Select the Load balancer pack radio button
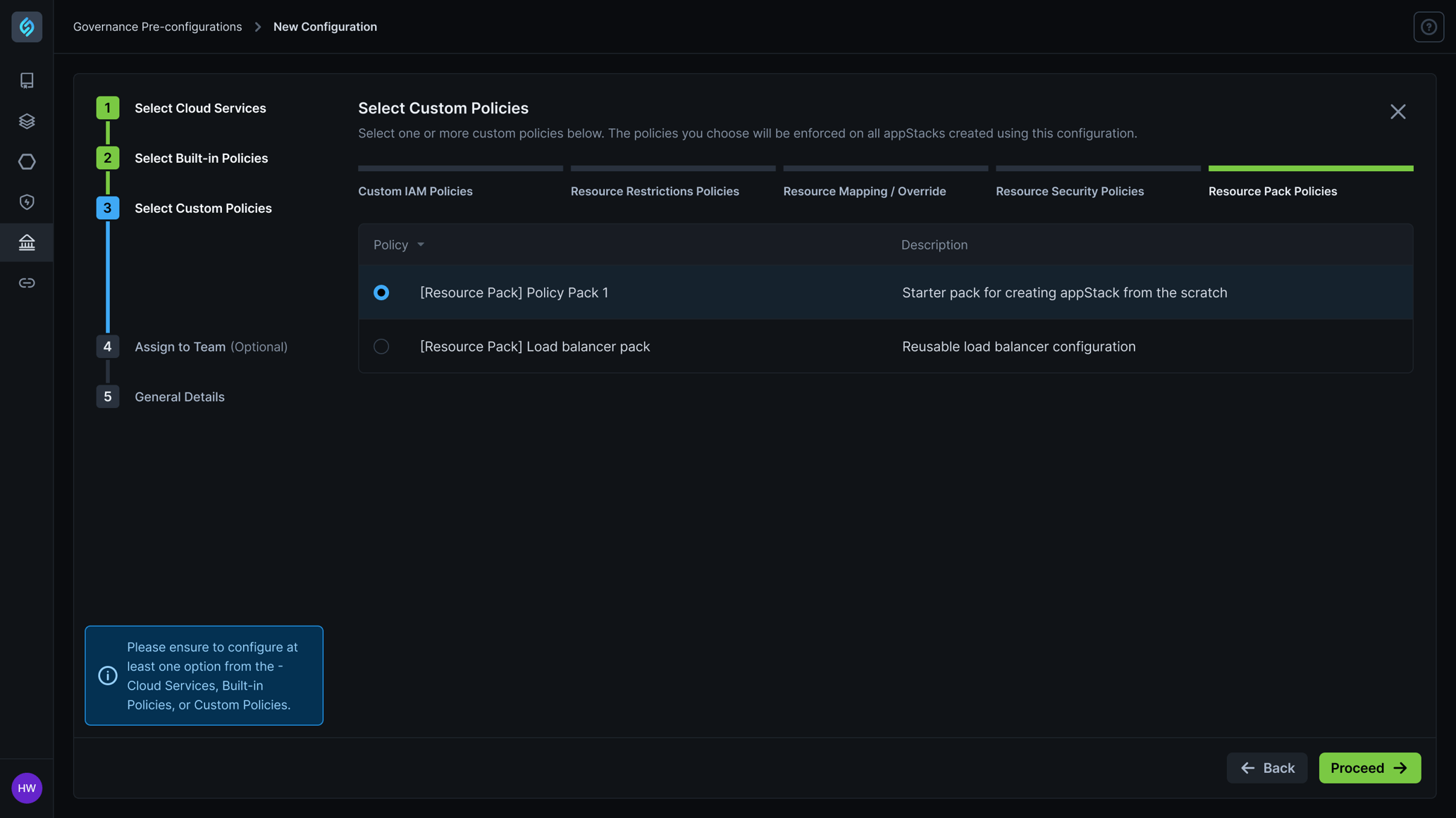Image resolution: width=1456 pixels, height=818 pixels. coord(381,346)
